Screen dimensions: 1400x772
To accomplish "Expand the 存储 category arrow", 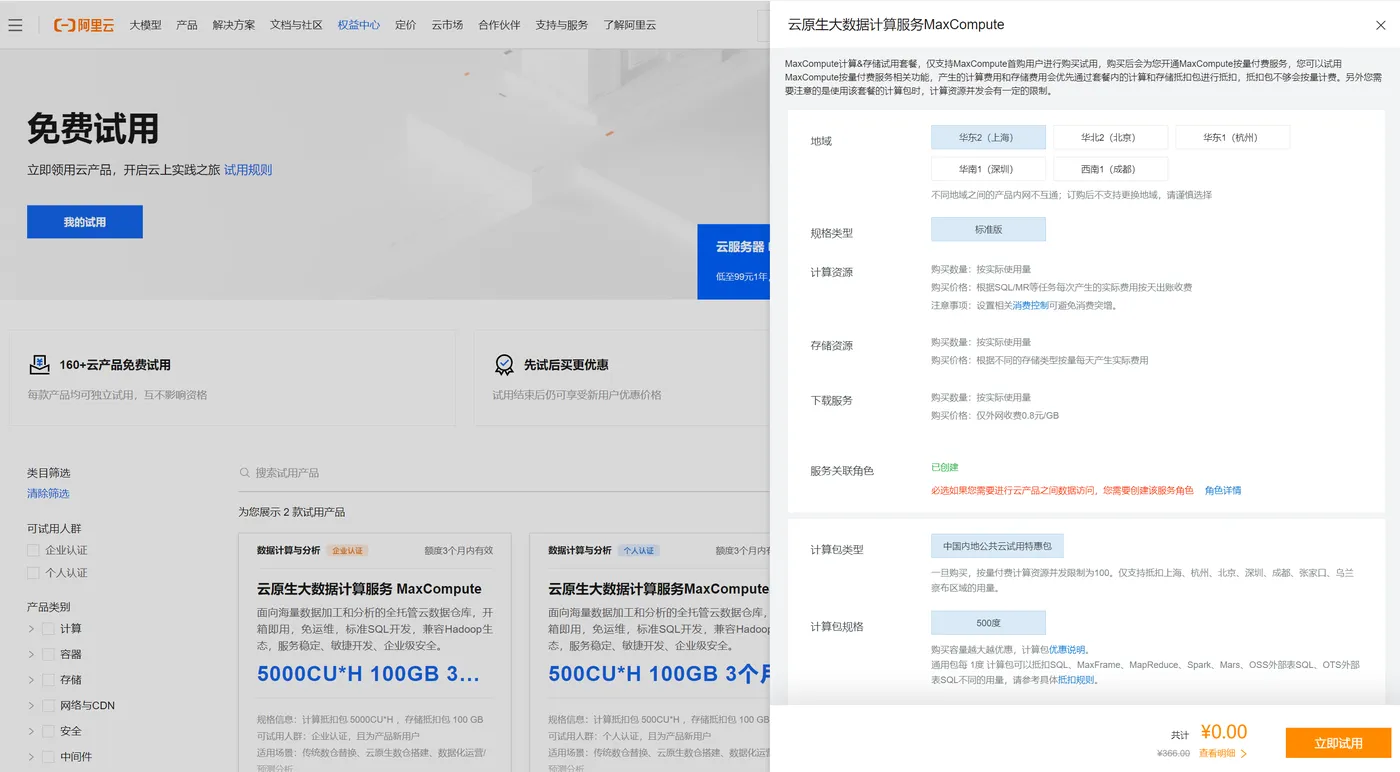I will [x=31, y=680].
